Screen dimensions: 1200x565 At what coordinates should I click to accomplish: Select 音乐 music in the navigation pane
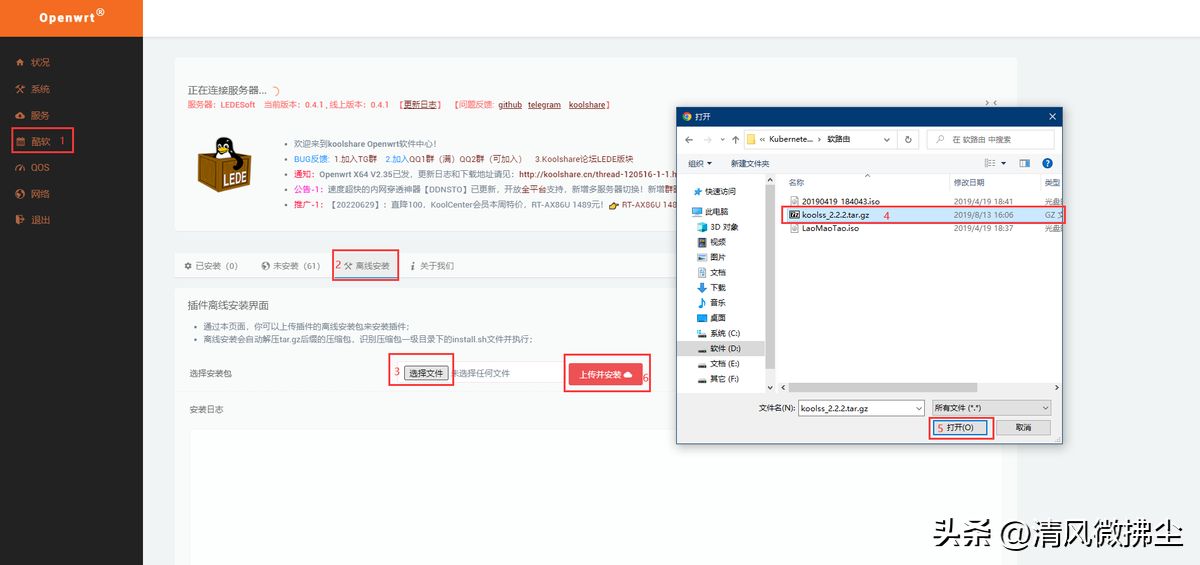tap(711, 302)
